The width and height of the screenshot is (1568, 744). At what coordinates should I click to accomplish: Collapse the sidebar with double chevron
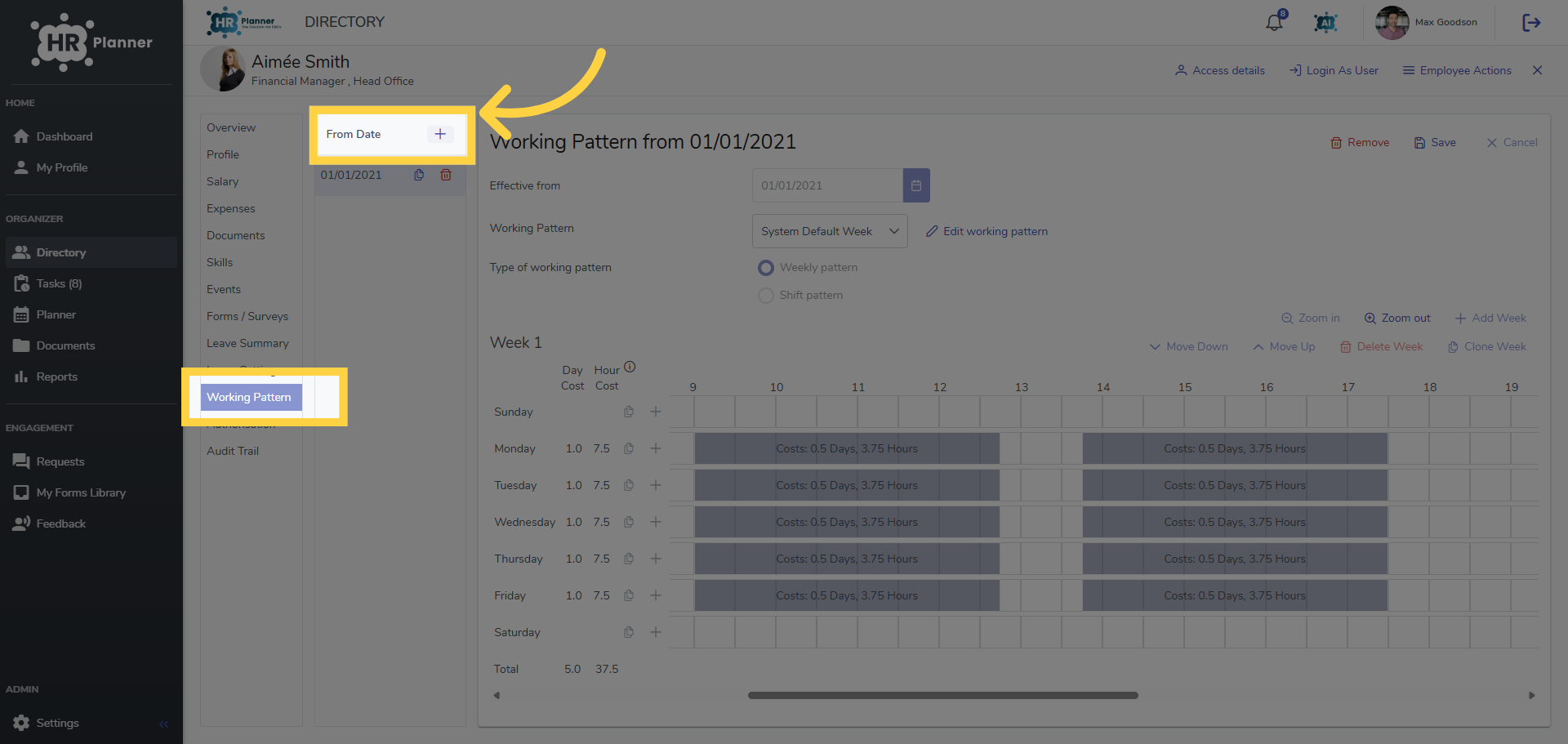point(163,724)
